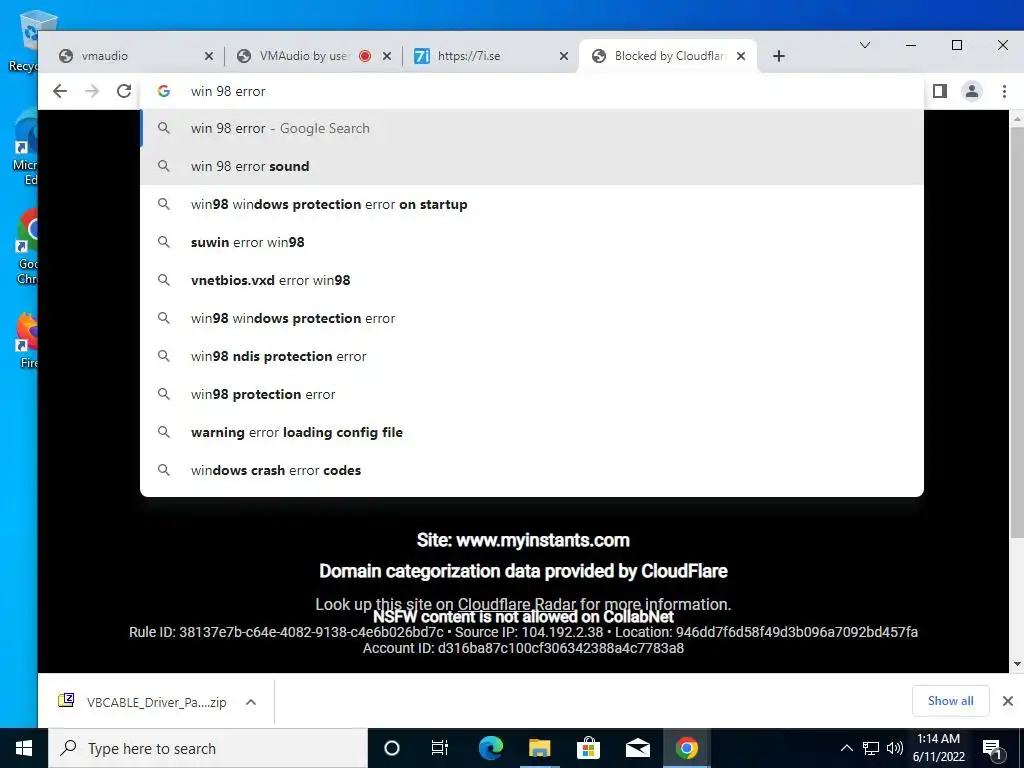Select the Blocked by Cloudflare tab
This screenshot has height=768, width=1024.
click(x=669, y=56)
